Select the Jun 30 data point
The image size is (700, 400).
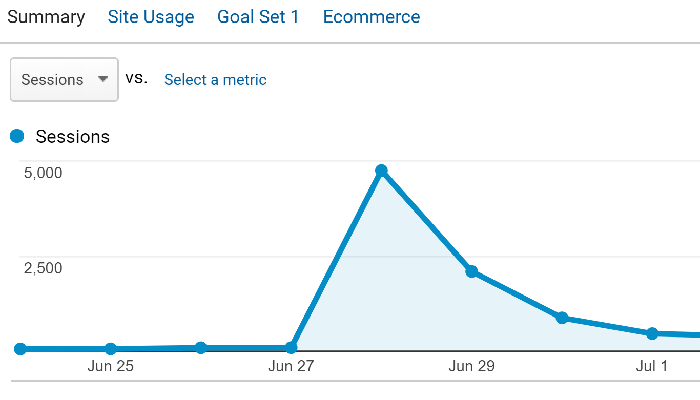[x=562, y=318]
